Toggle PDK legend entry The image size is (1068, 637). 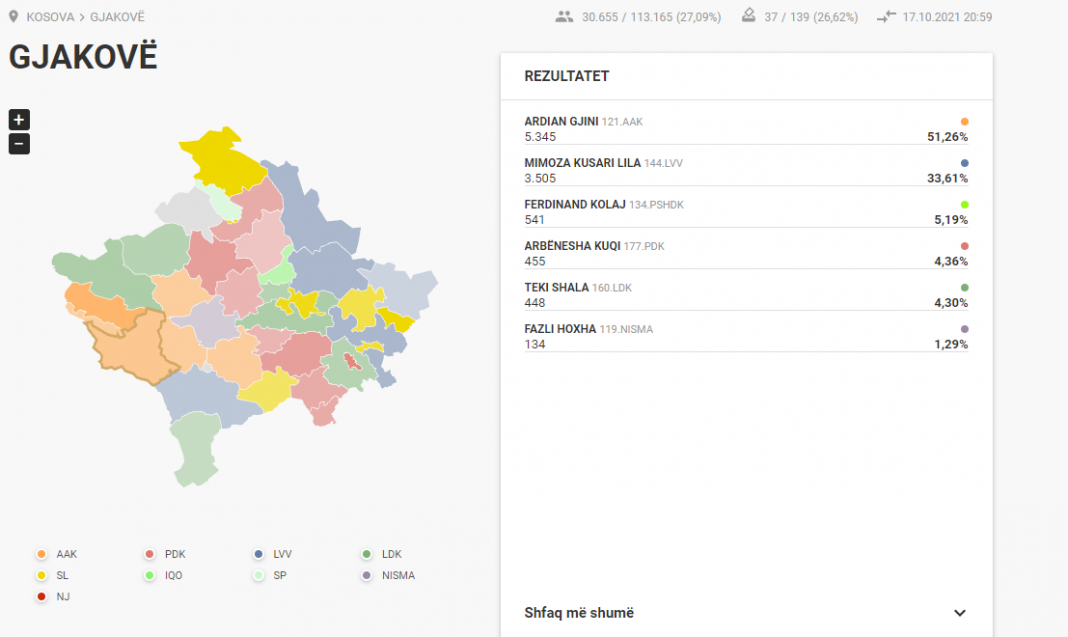tap(166, 555)
